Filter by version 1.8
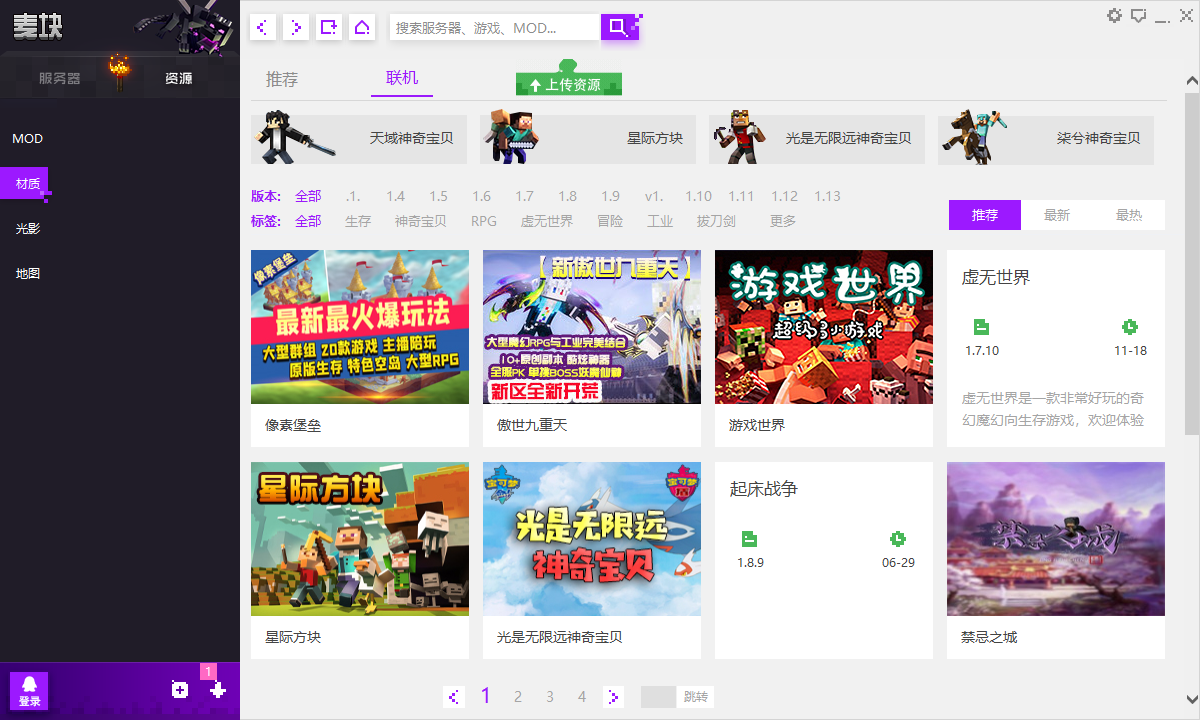This screenshot has height=720, width=1200. (x=568, y=196)
